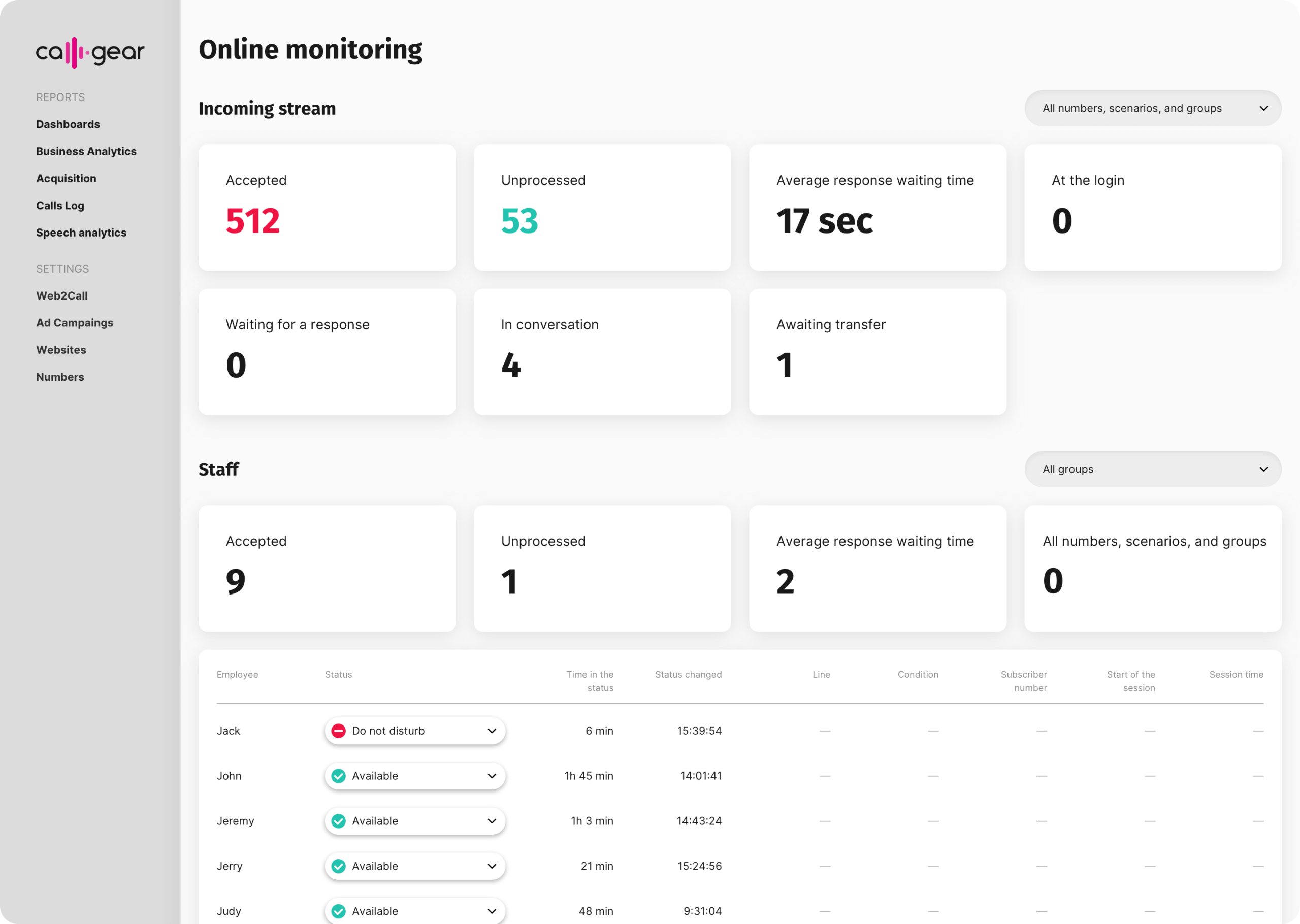1300x924 pixels.
Task: Open Speech analytics section
Action: [81, 233]
